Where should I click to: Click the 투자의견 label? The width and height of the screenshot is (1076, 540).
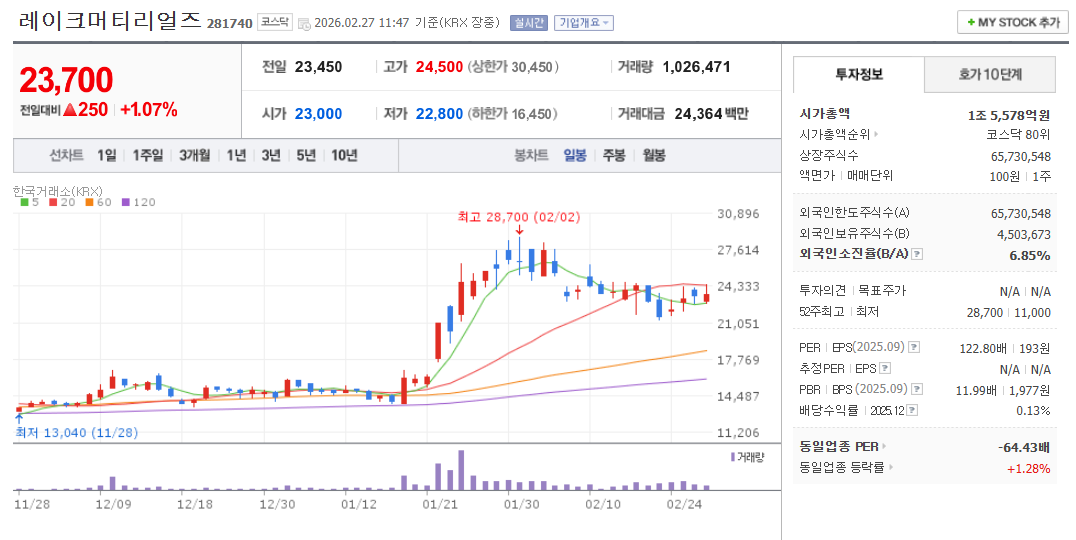pos(823,290)
